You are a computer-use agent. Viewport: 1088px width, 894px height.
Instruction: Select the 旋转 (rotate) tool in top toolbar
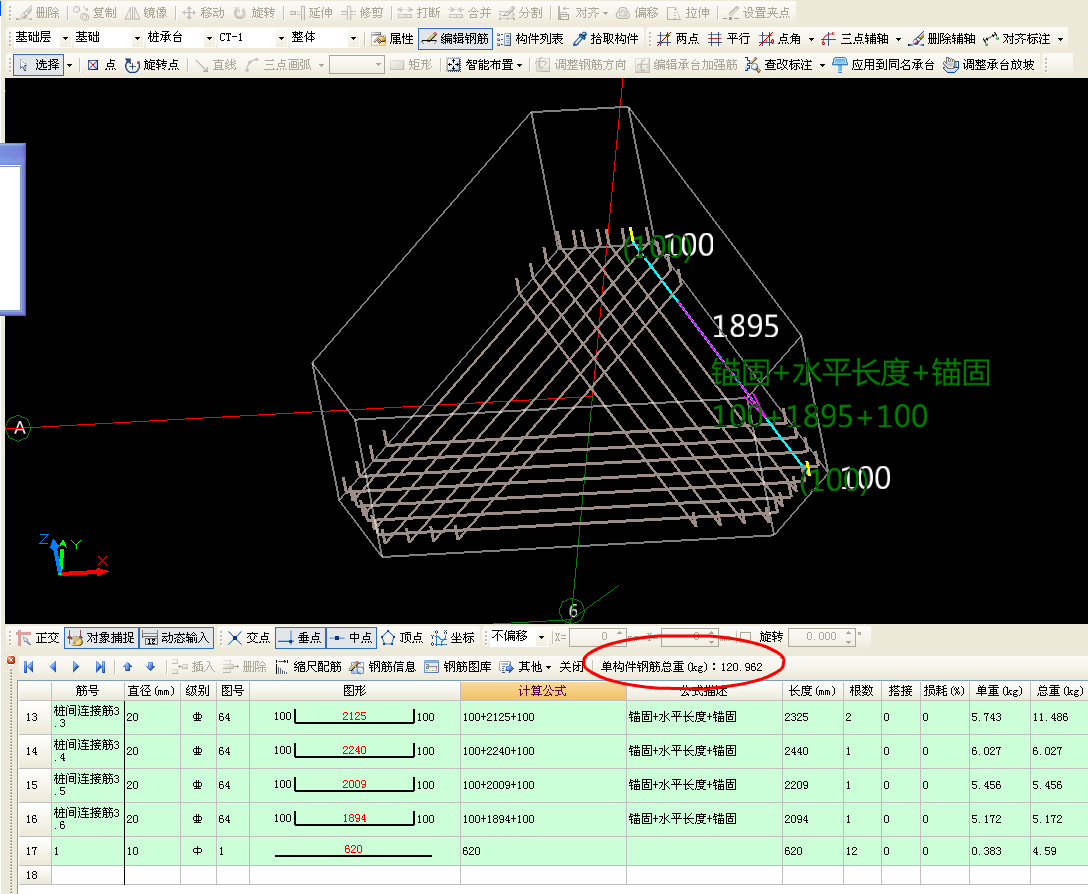coord(254,12)
